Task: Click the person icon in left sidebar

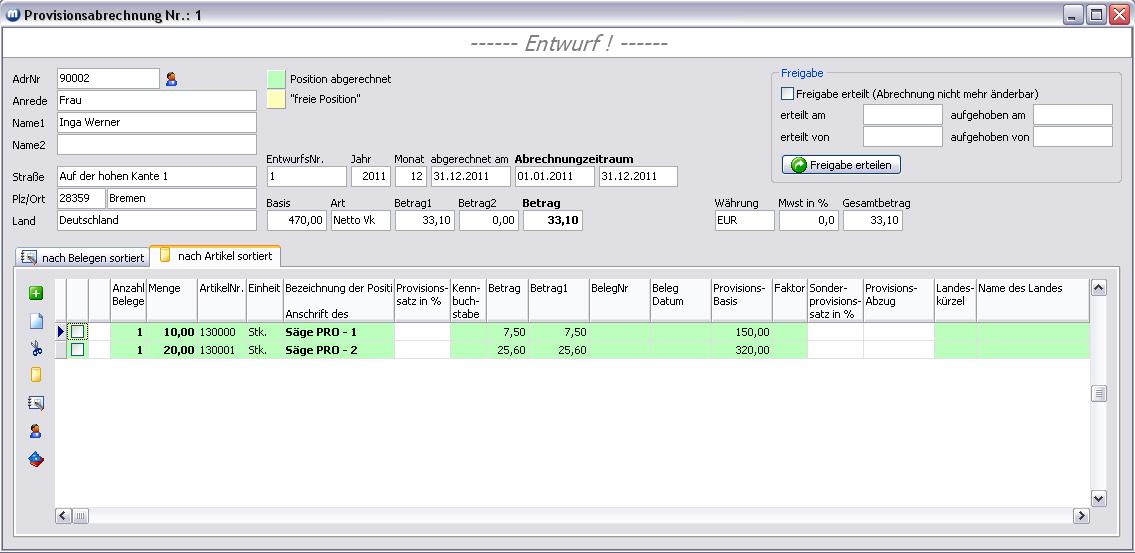Action: tap(36, 431)
